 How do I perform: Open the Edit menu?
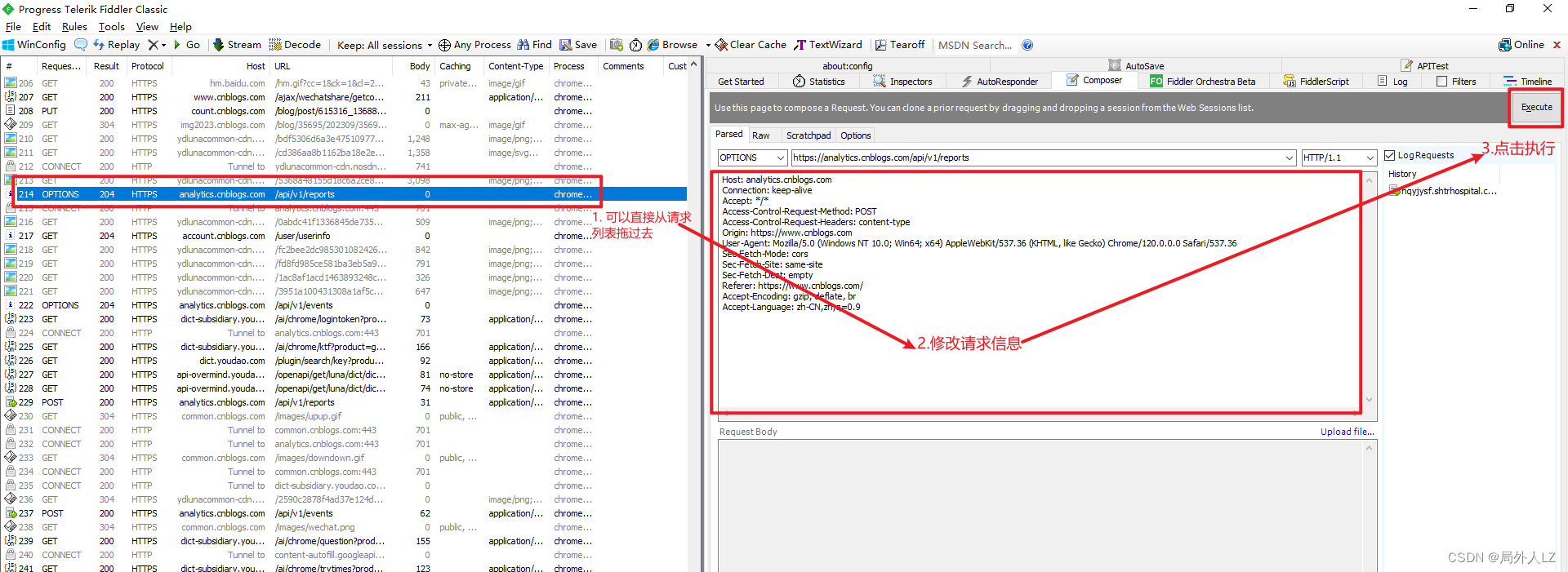(x=42, y=27)
